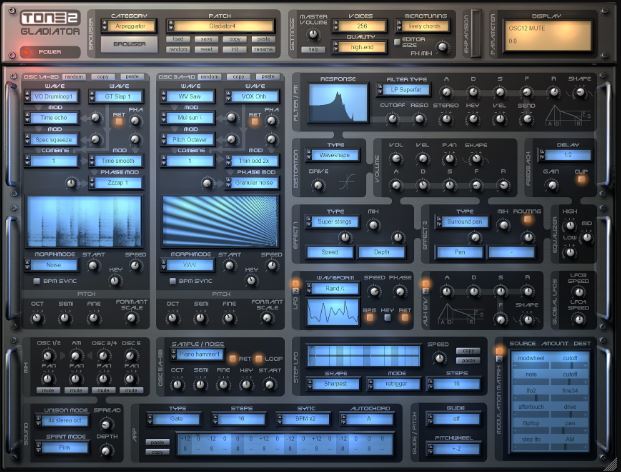
Task: Open the Granular noise phase mod selector
Action: [x=252, y=183]
